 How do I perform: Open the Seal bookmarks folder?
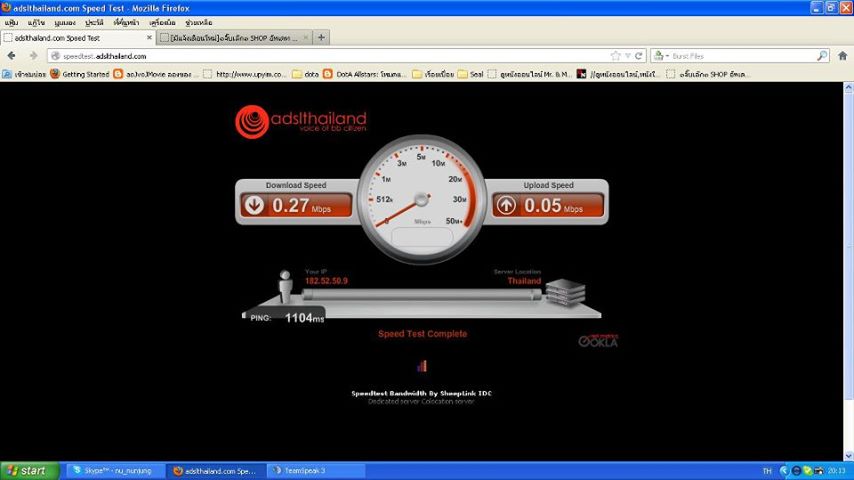click(471, 74)
